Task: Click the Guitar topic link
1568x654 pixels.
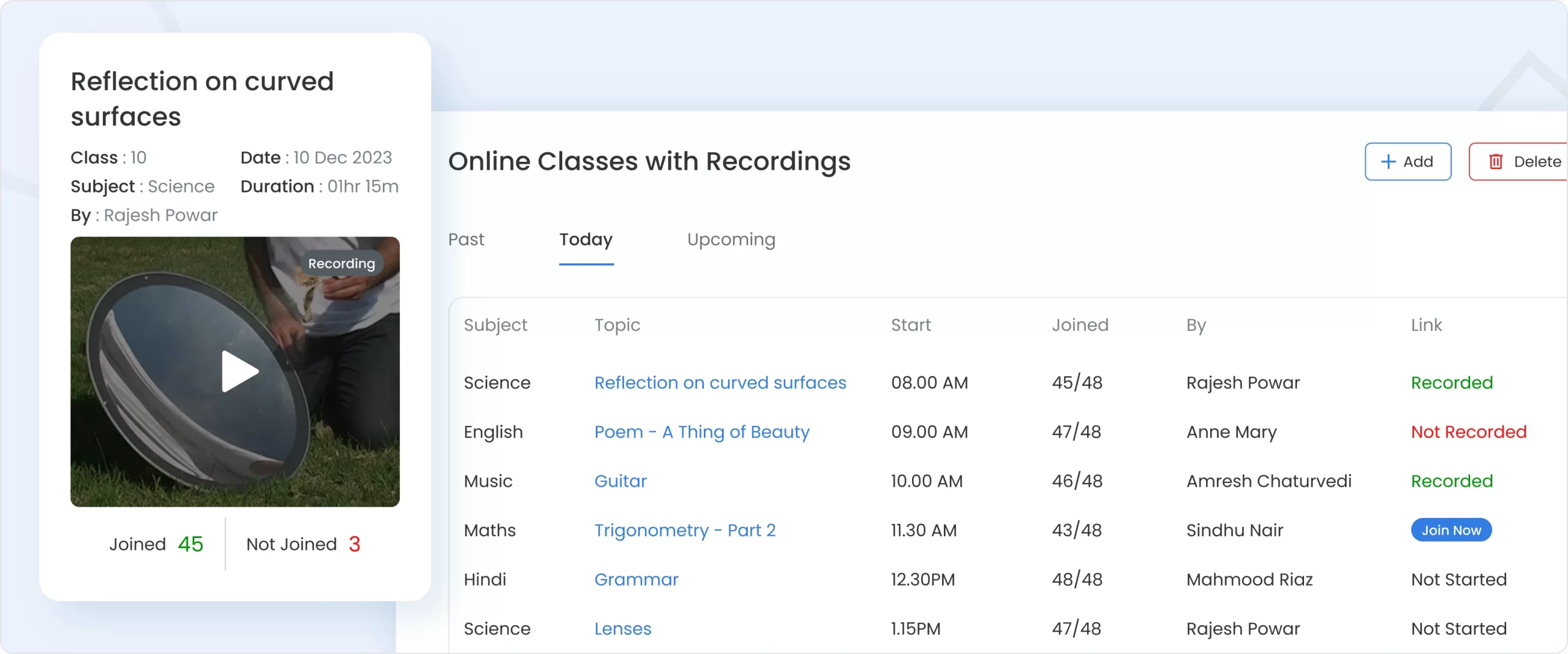Action: tap(620, 481)
